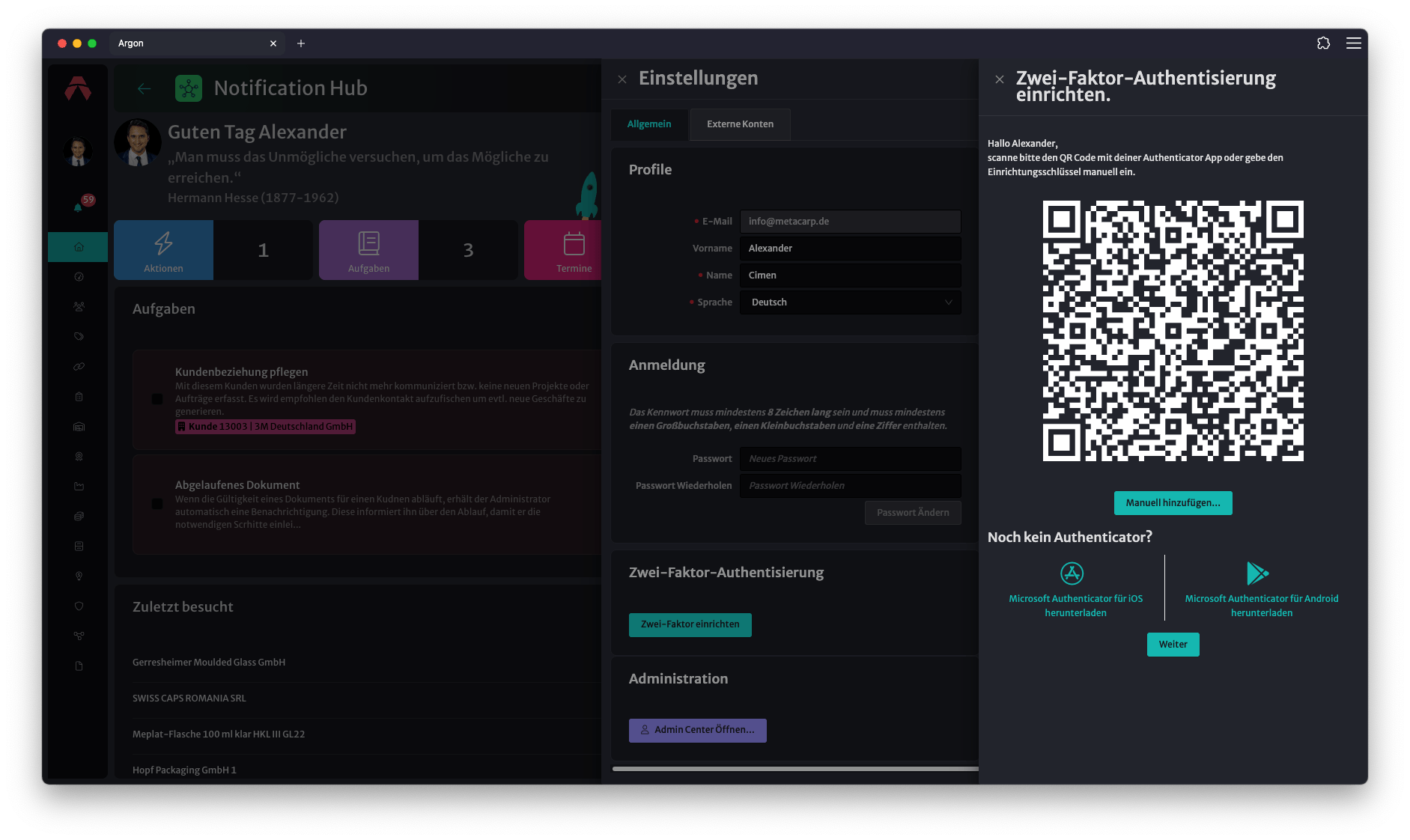Click into the Vorname field
This screenshot has height=840, width=1410.
coord(850,249)
